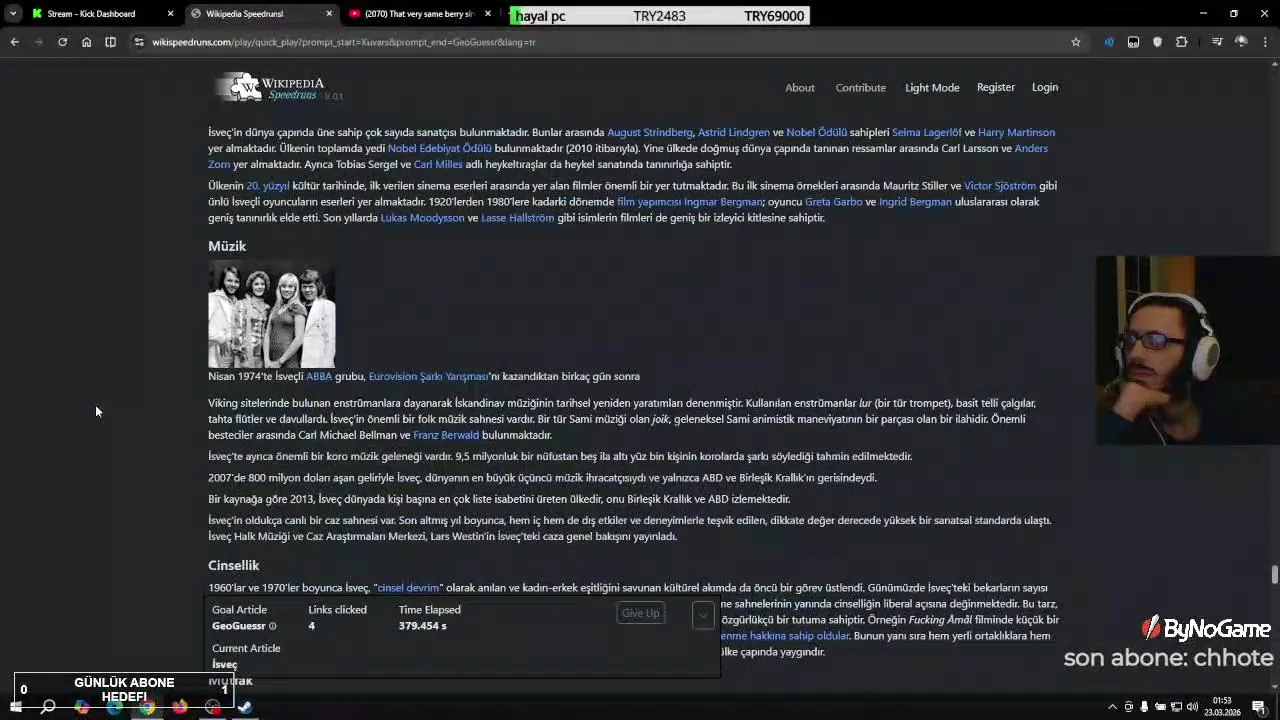Open Windows taskbar search

(48, 707)
